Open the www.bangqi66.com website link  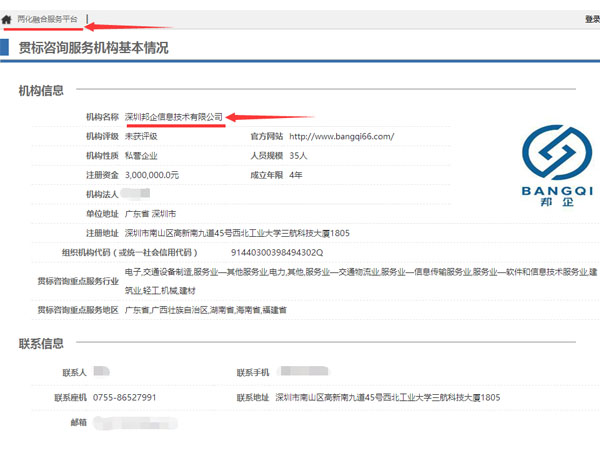pyautogui.click(x=341, y=136)
